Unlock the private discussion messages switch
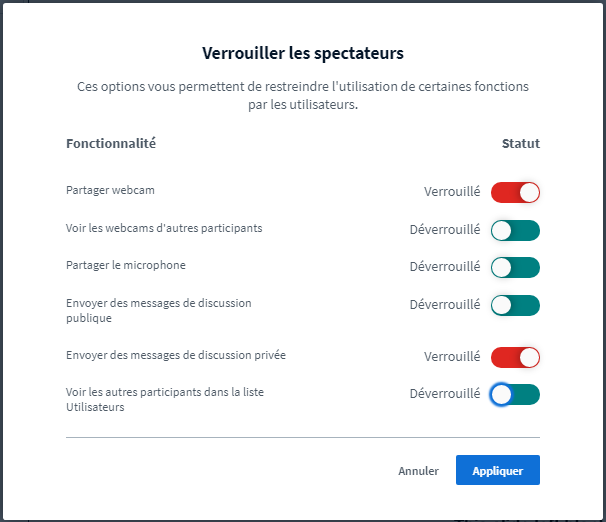 click(x=515, y=357)
